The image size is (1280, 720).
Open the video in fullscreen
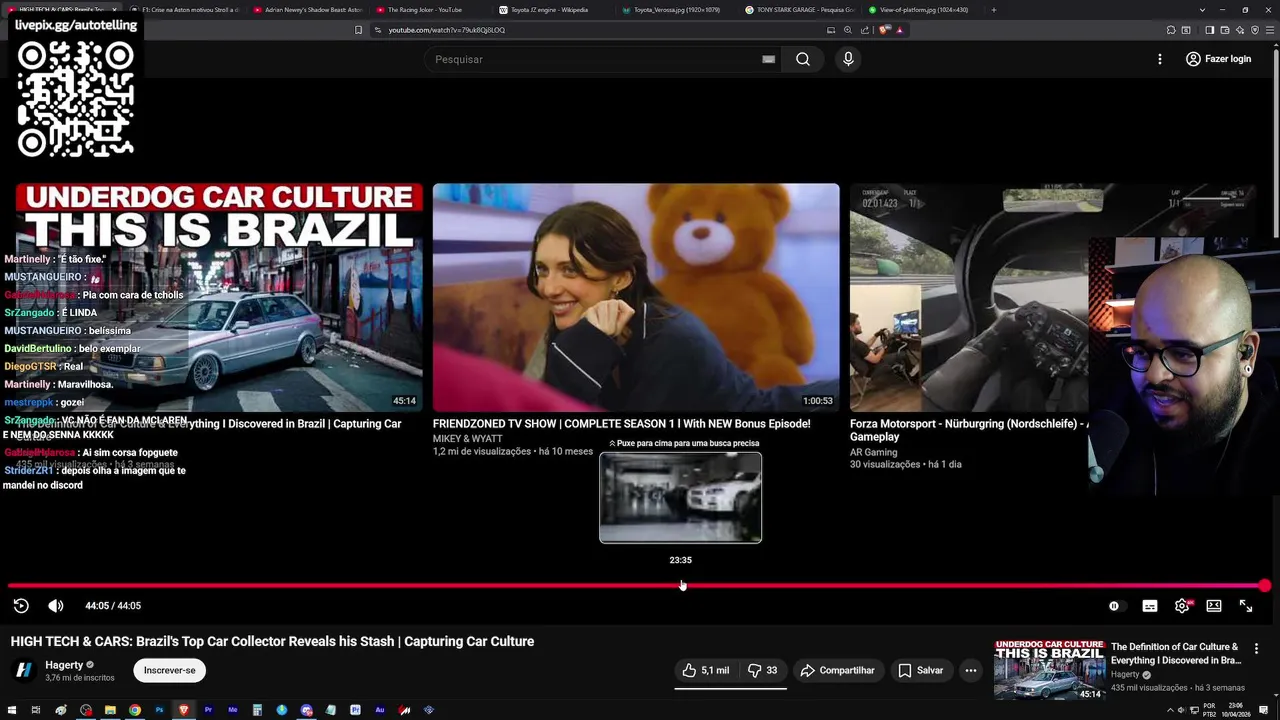click(1246, 606)
